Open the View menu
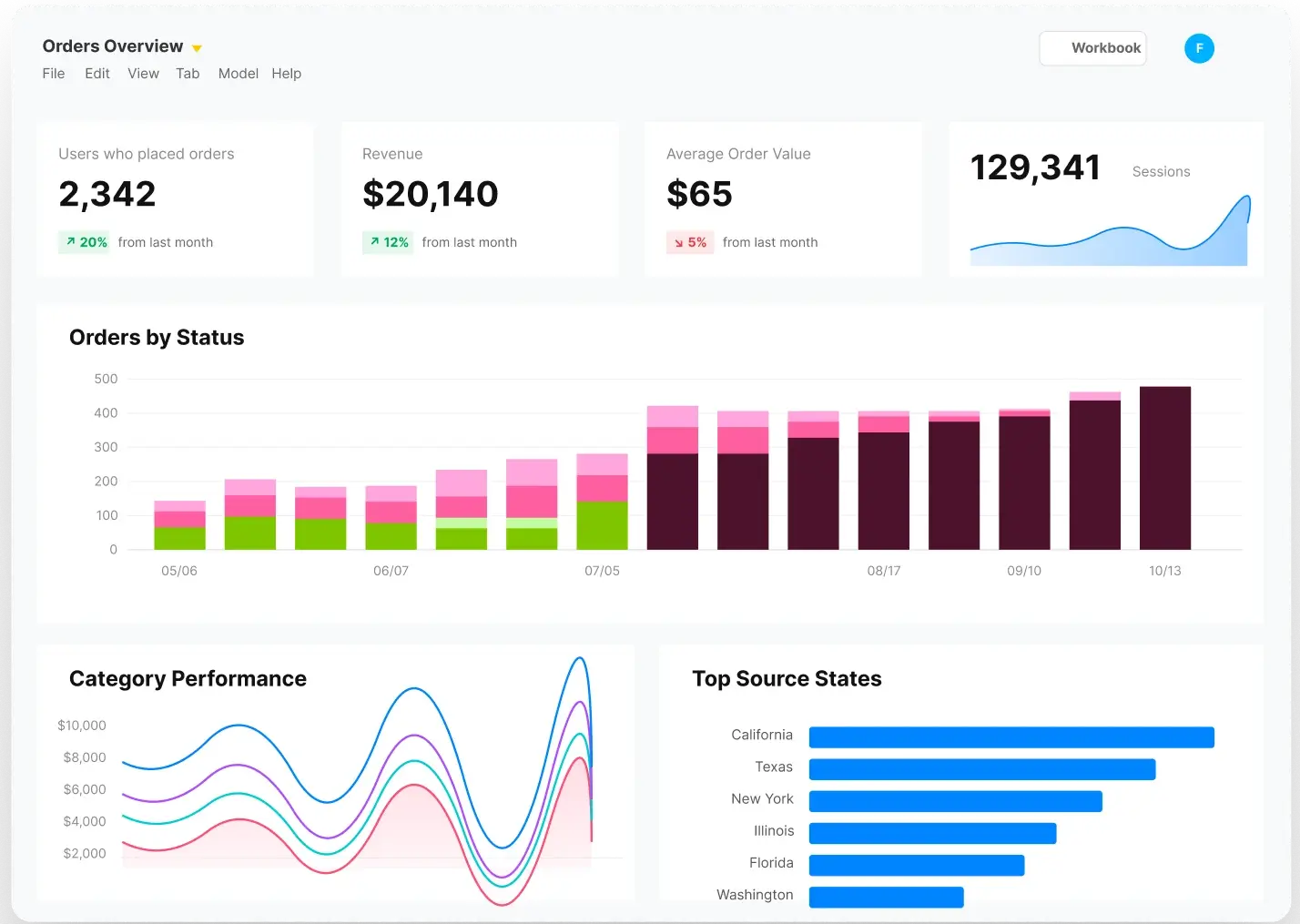 [143, 74]
